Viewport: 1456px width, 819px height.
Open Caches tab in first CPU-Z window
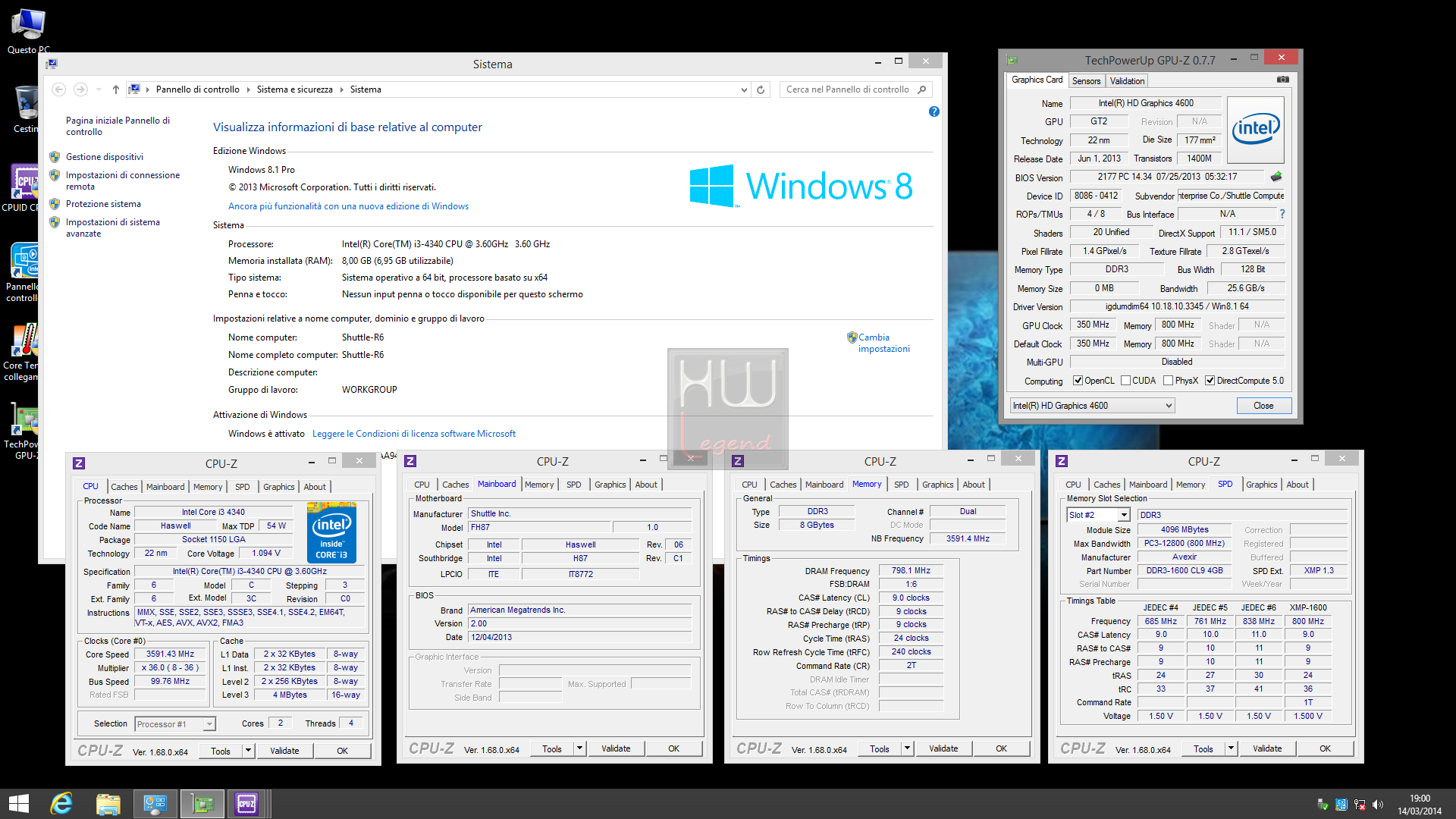point(124,487)
